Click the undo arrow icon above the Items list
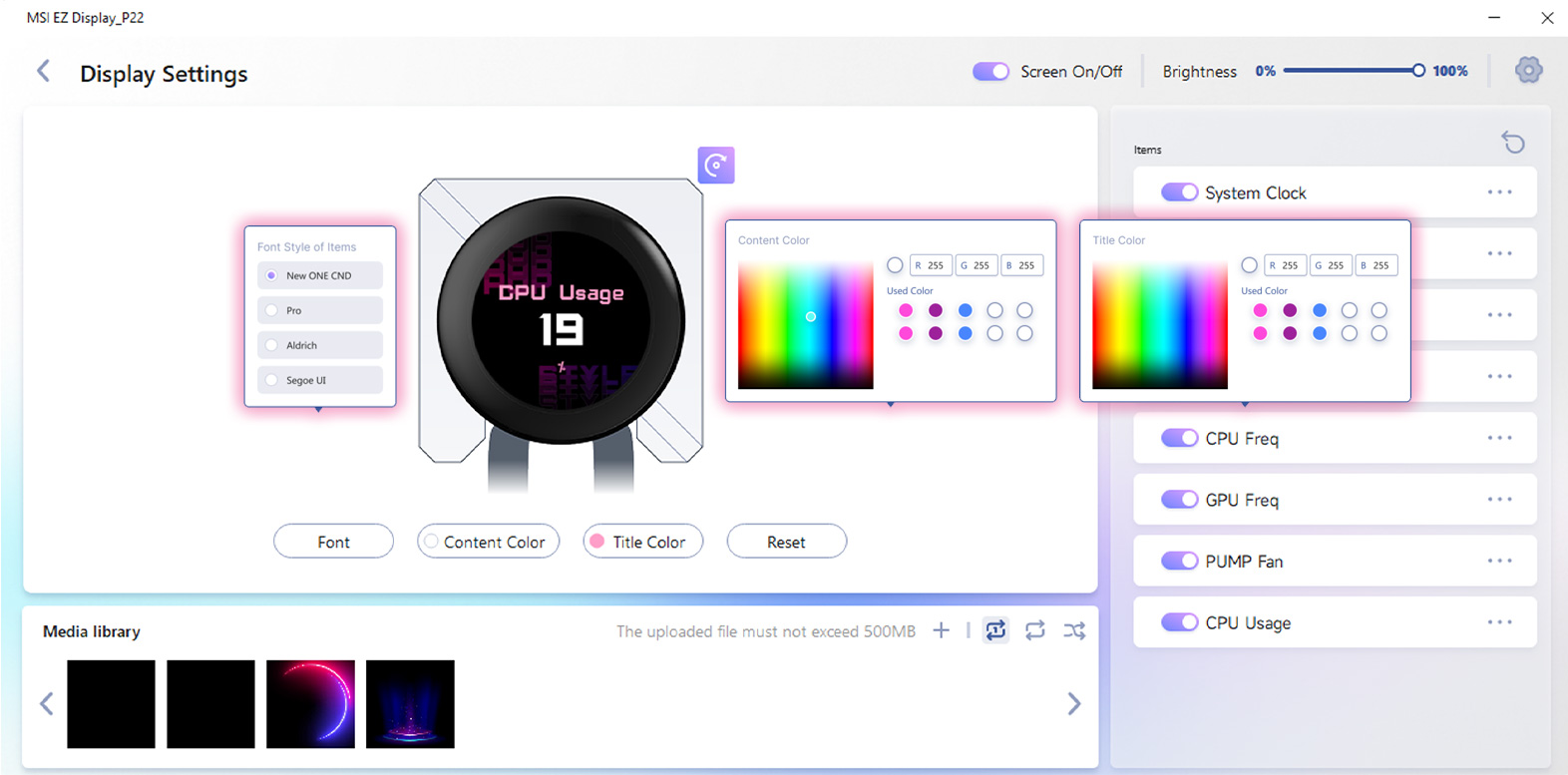The image size is (1568, 775). pyautogui.click(x=1513, y=143)
